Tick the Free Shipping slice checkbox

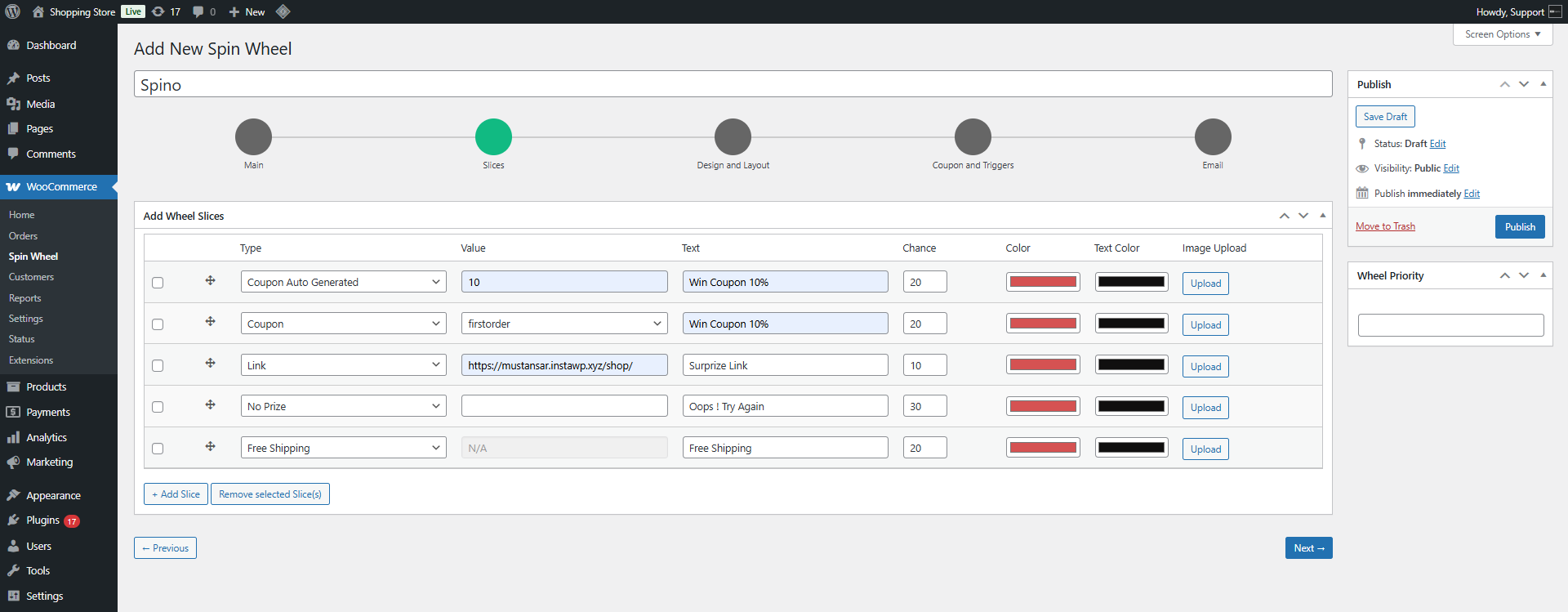[x=158, y=449]
